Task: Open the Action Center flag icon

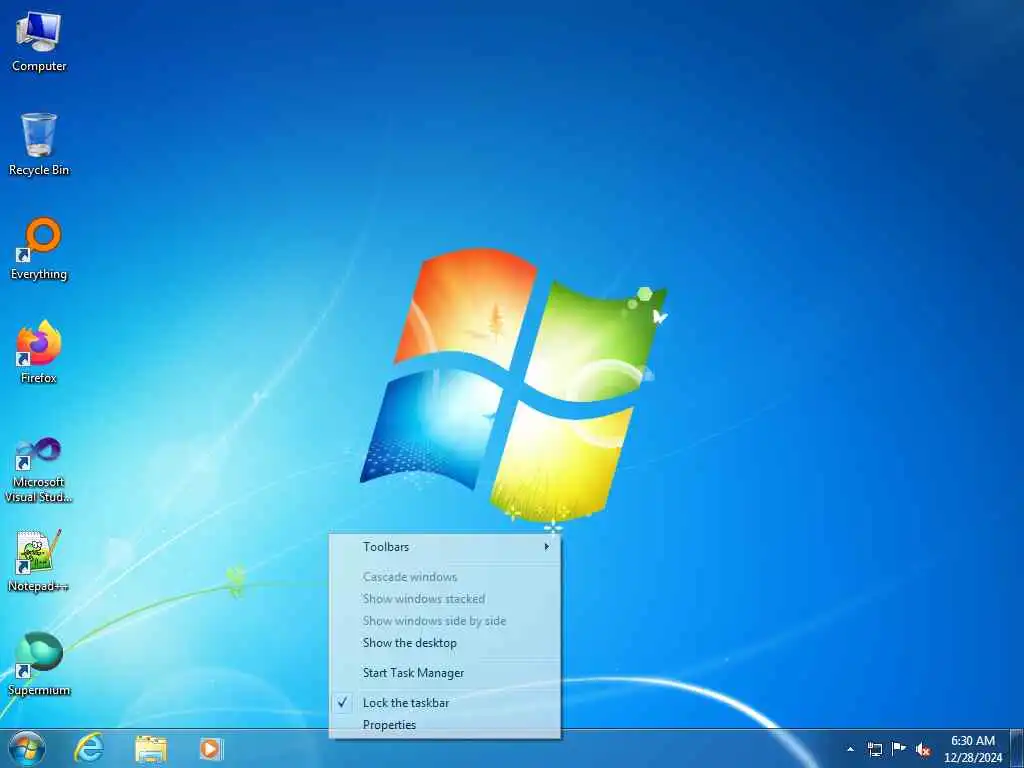Action: tap(899, 749)
